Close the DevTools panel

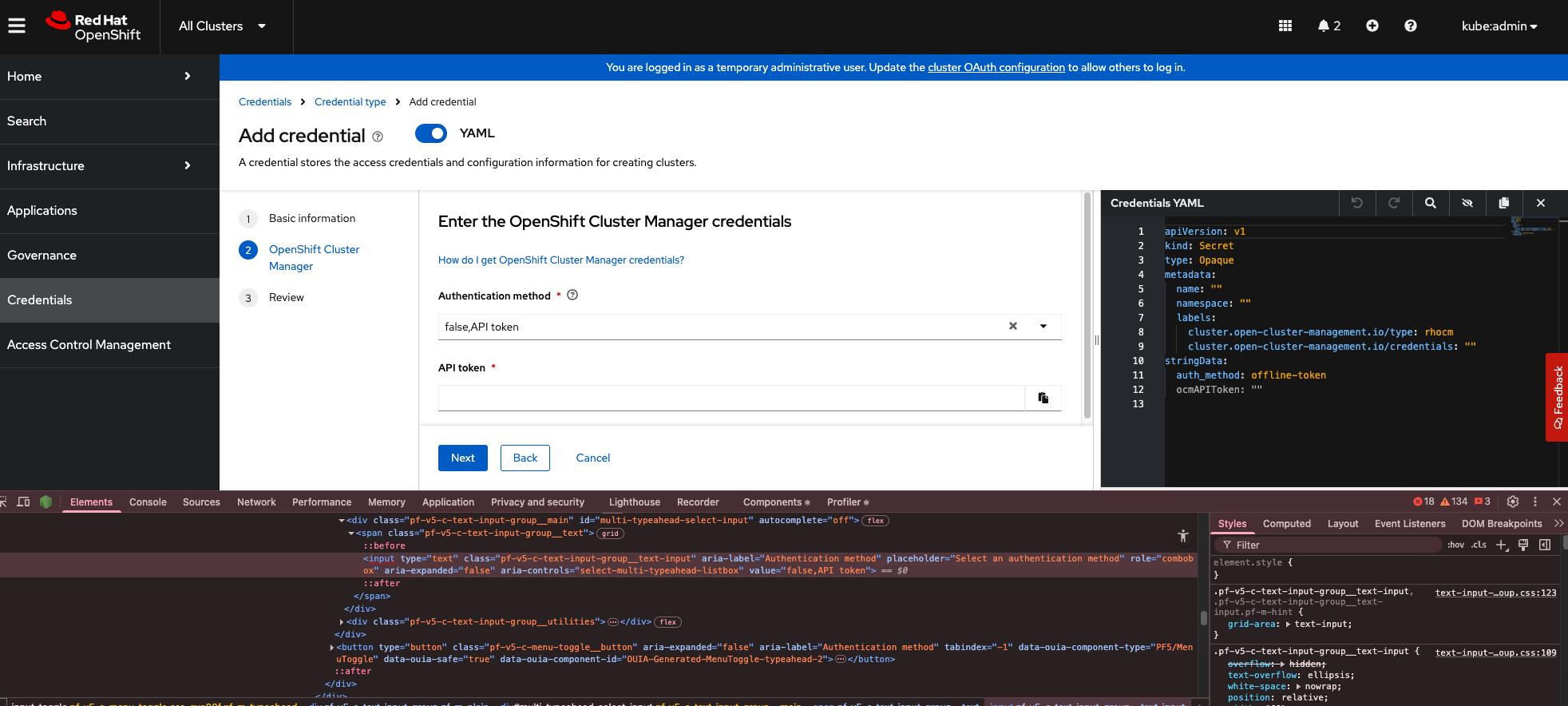click(x=1557, y=502)
